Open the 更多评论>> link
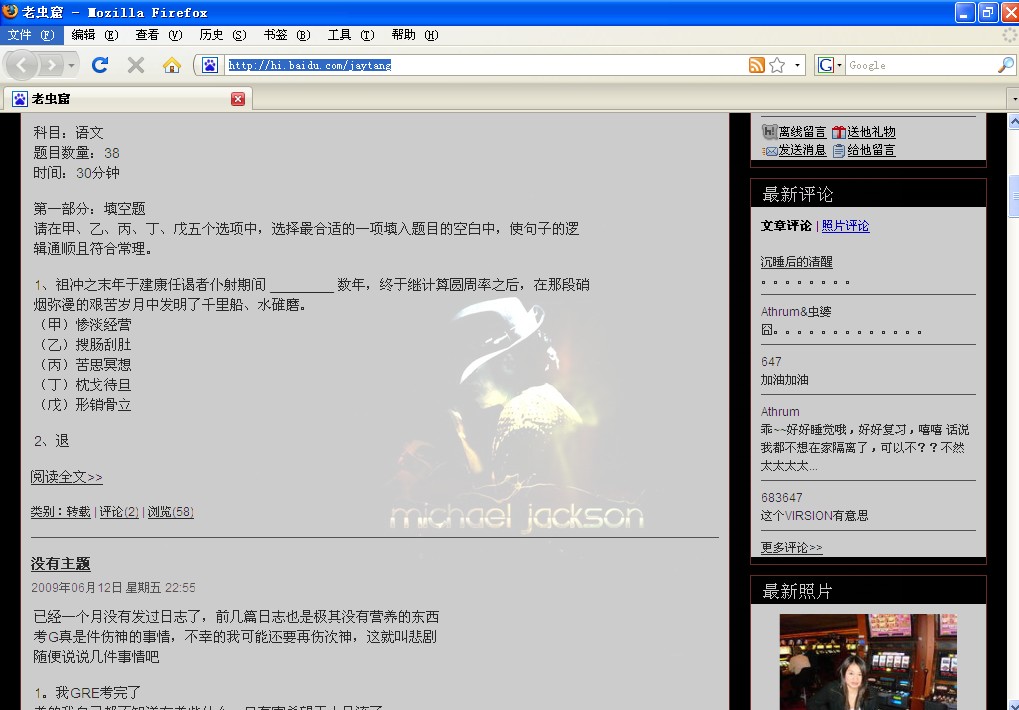The height and width of the screenshot is (710, 1019). (x=791, y=548)
